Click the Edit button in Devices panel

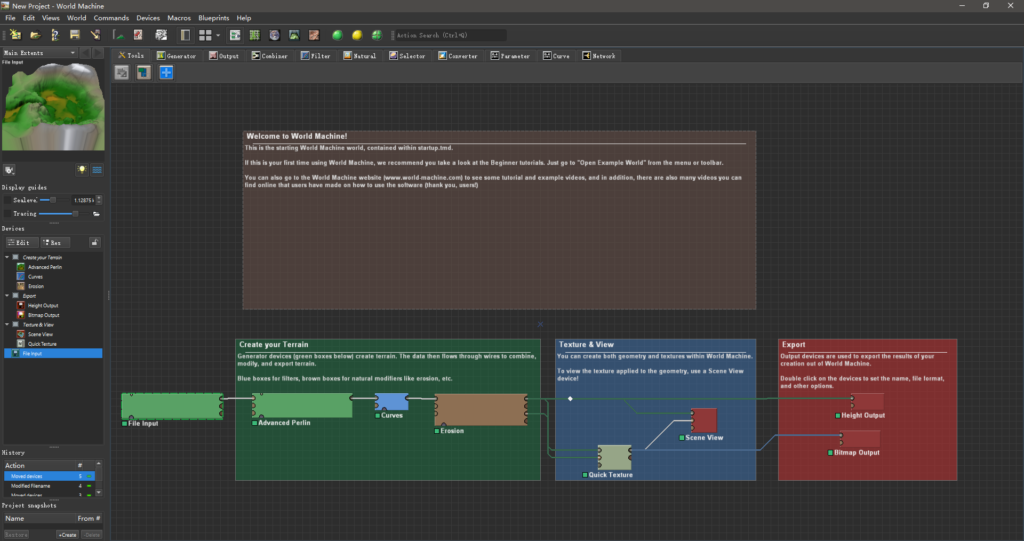(x=22, y=242)
